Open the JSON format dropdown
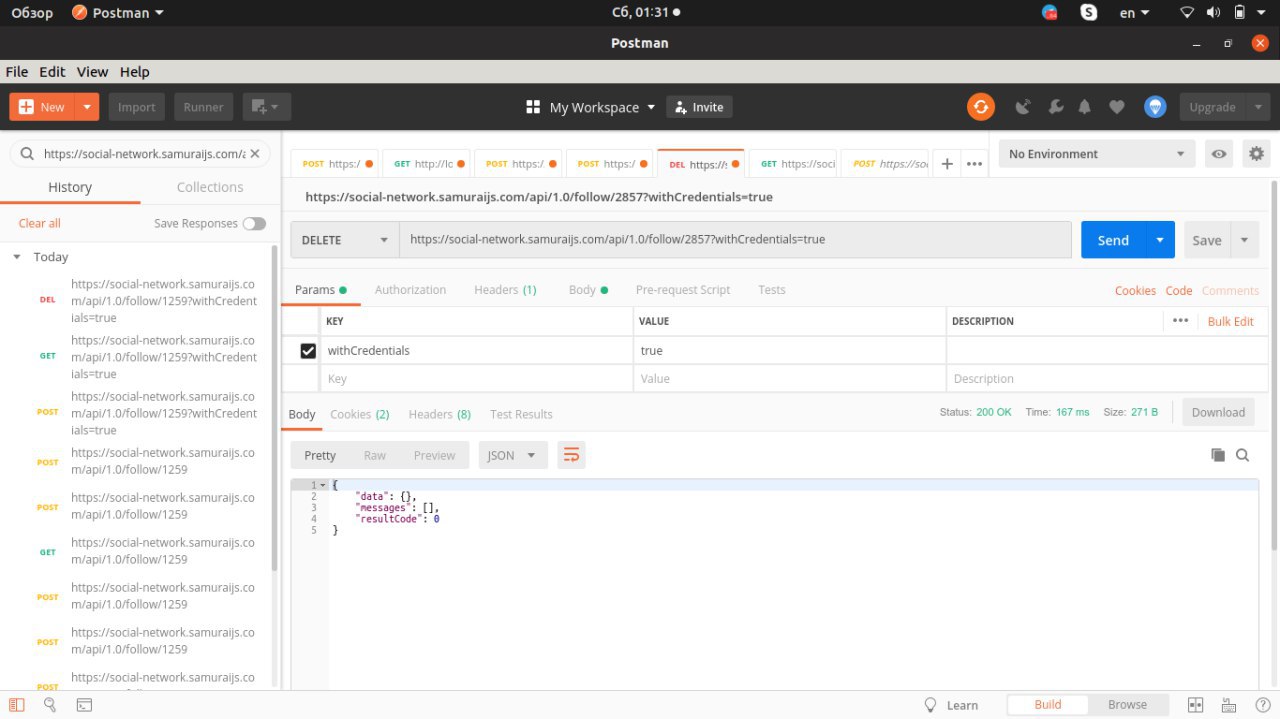Image resolution: width=1280 pixels, height=719 pixels. click(512, 455)
